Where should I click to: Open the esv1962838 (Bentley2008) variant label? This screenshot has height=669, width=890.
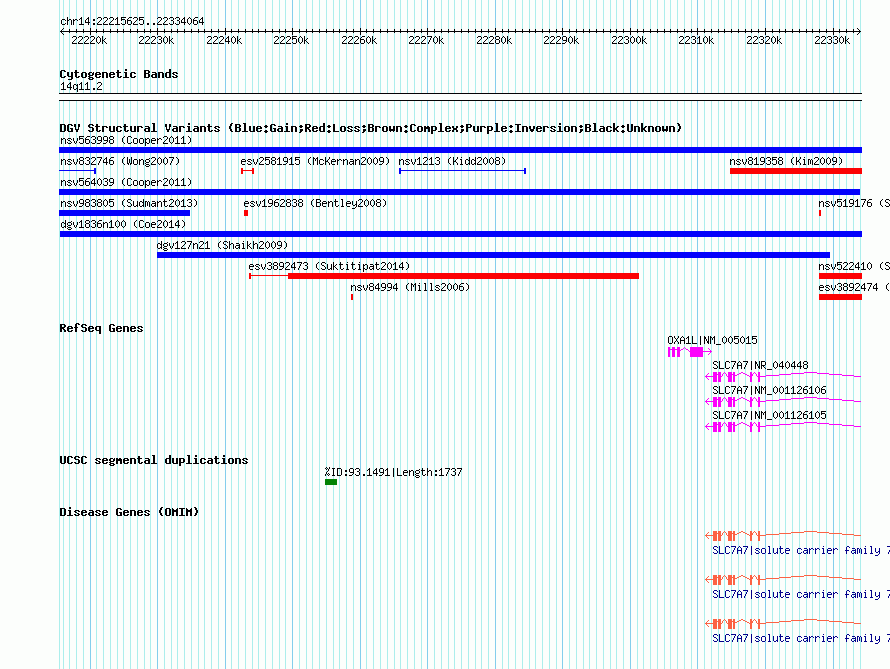pyautogui.click(x=315, y=203)
